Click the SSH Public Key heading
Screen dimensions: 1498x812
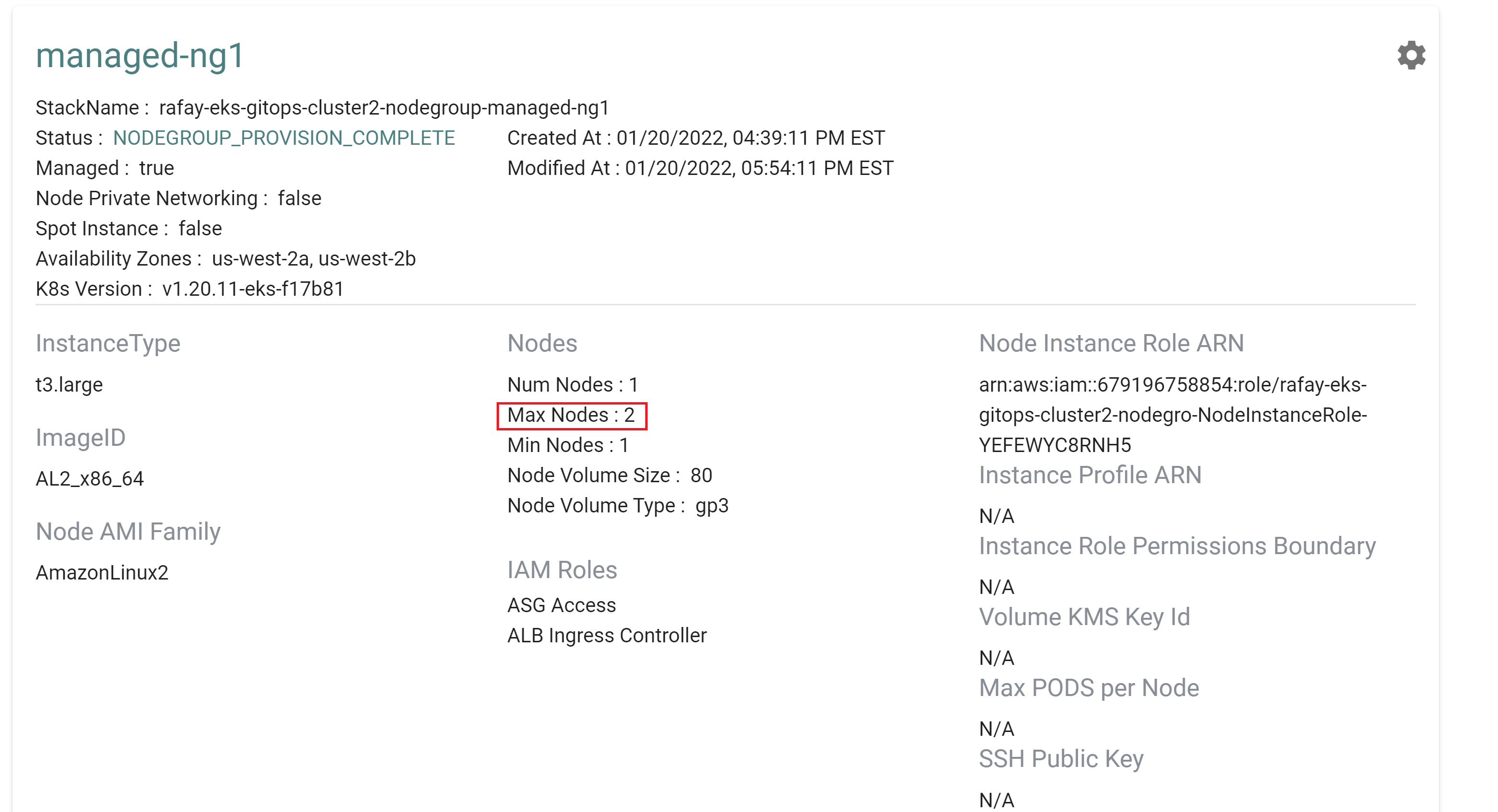(1061, 759)
